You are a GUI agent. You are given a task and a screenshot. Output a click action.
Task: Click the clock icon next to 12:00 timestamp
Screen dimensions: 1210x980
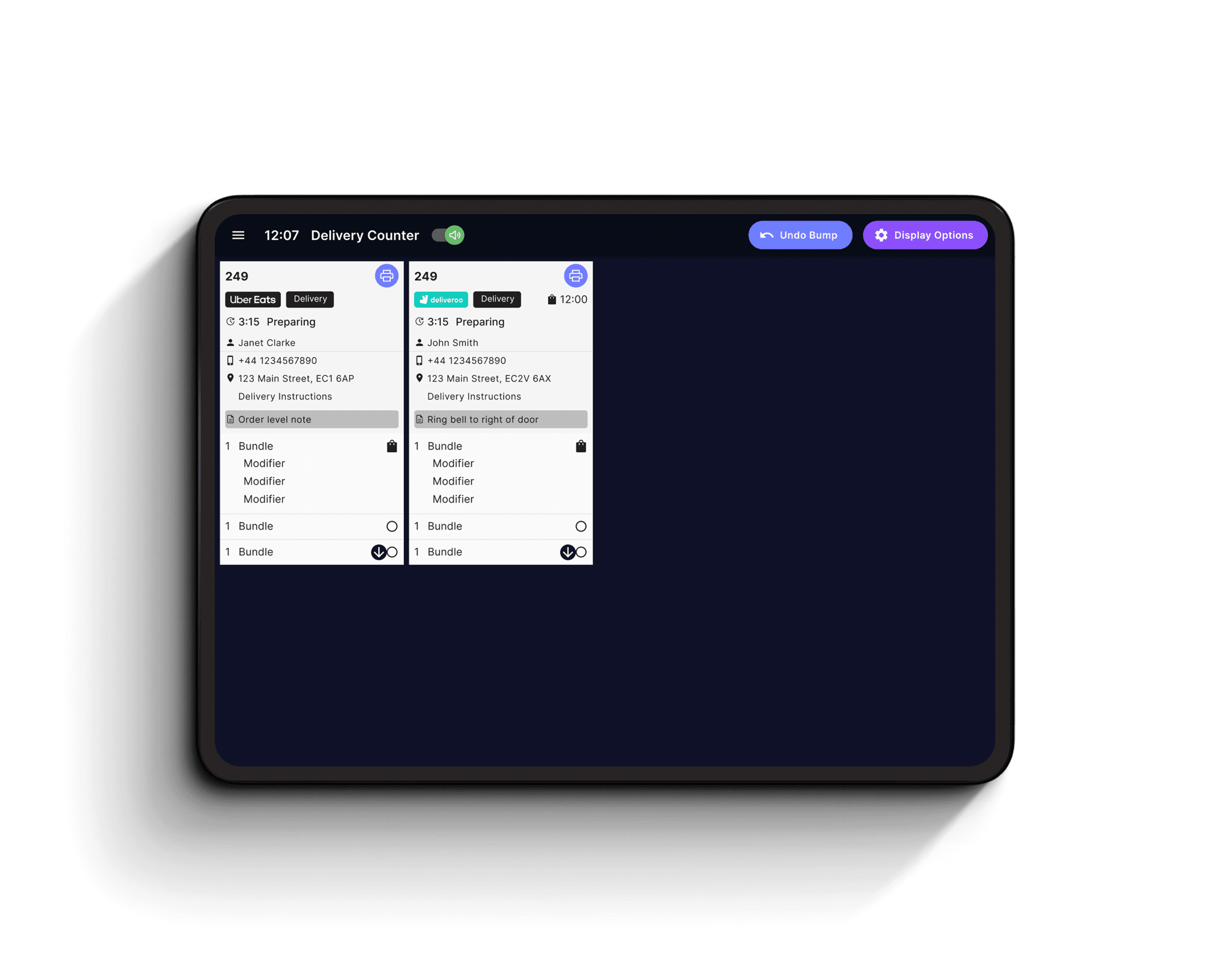pyautogui.click(x=552, y=299)
